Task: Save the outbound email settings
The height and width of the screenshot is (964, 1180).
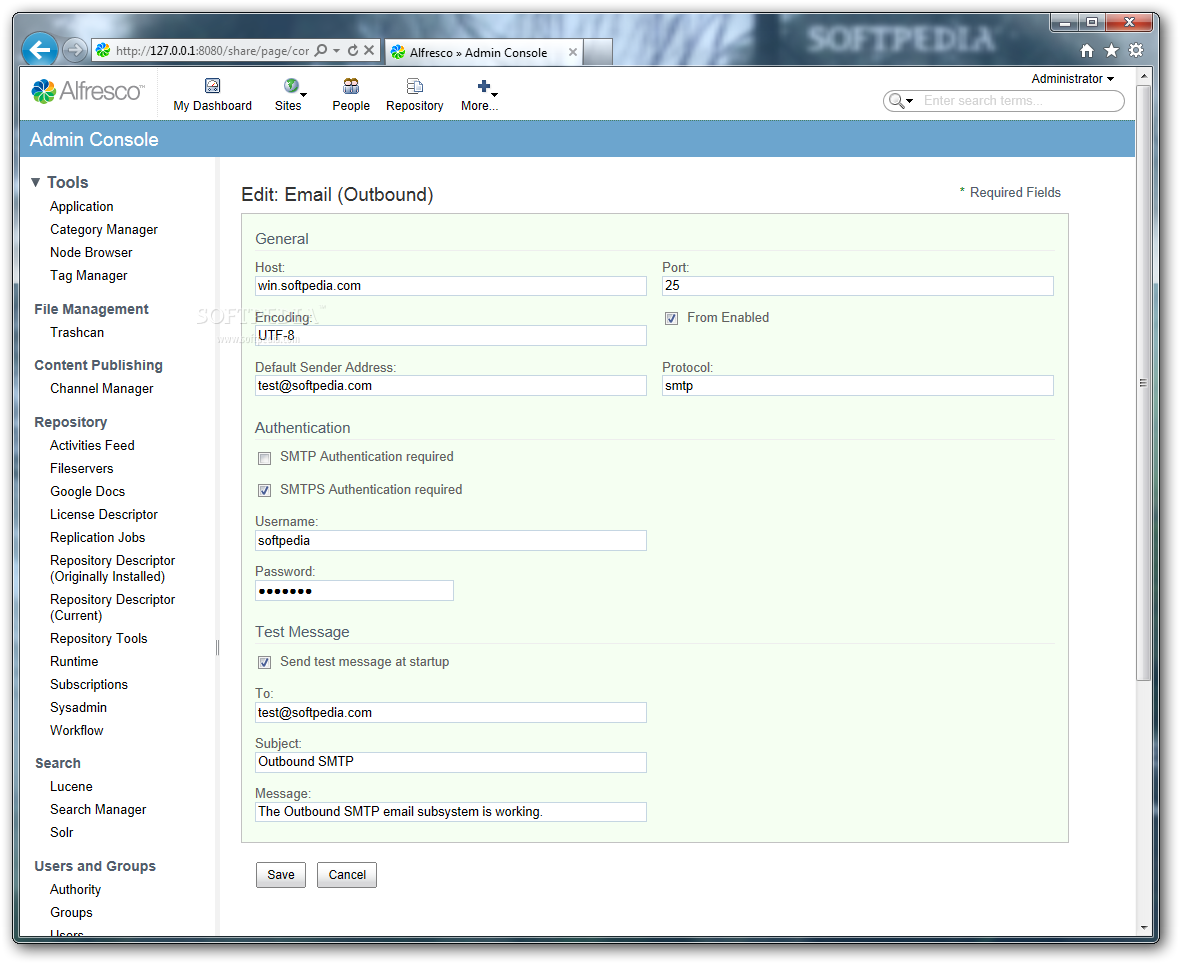Action: (281, 874)
